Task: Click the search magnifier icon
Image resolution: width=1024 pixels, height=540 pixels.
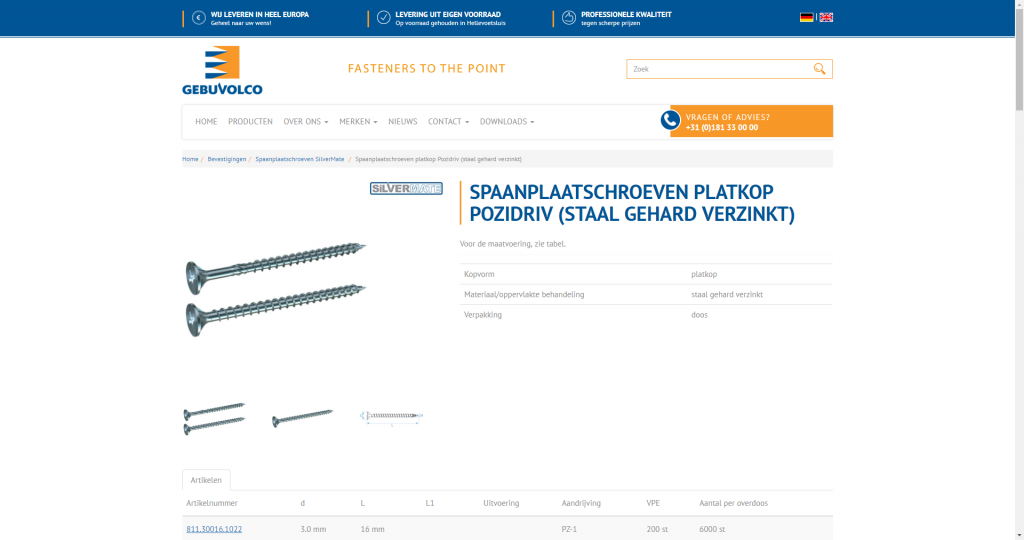Action: click(x=819, y=69)
